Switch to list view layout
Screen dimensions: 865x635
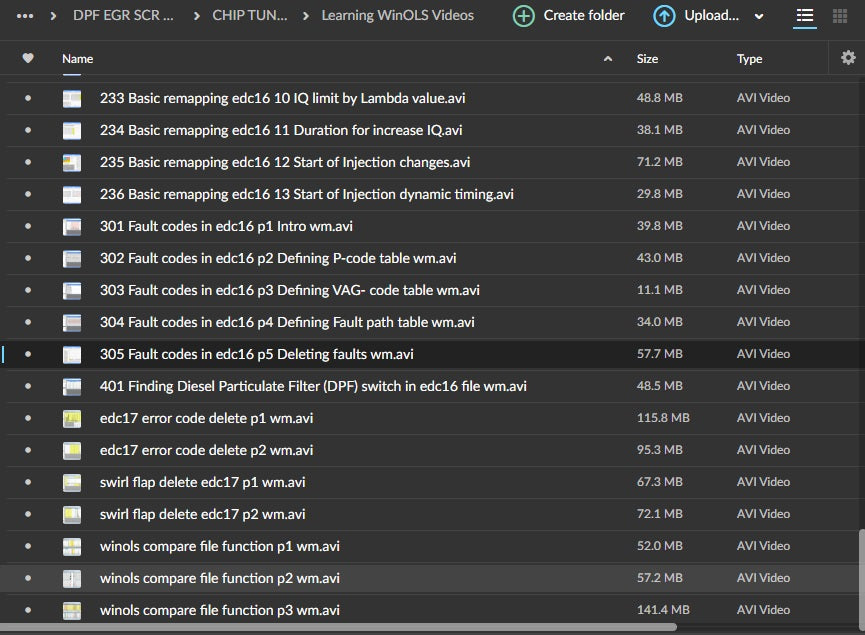(x=804, y=16)
